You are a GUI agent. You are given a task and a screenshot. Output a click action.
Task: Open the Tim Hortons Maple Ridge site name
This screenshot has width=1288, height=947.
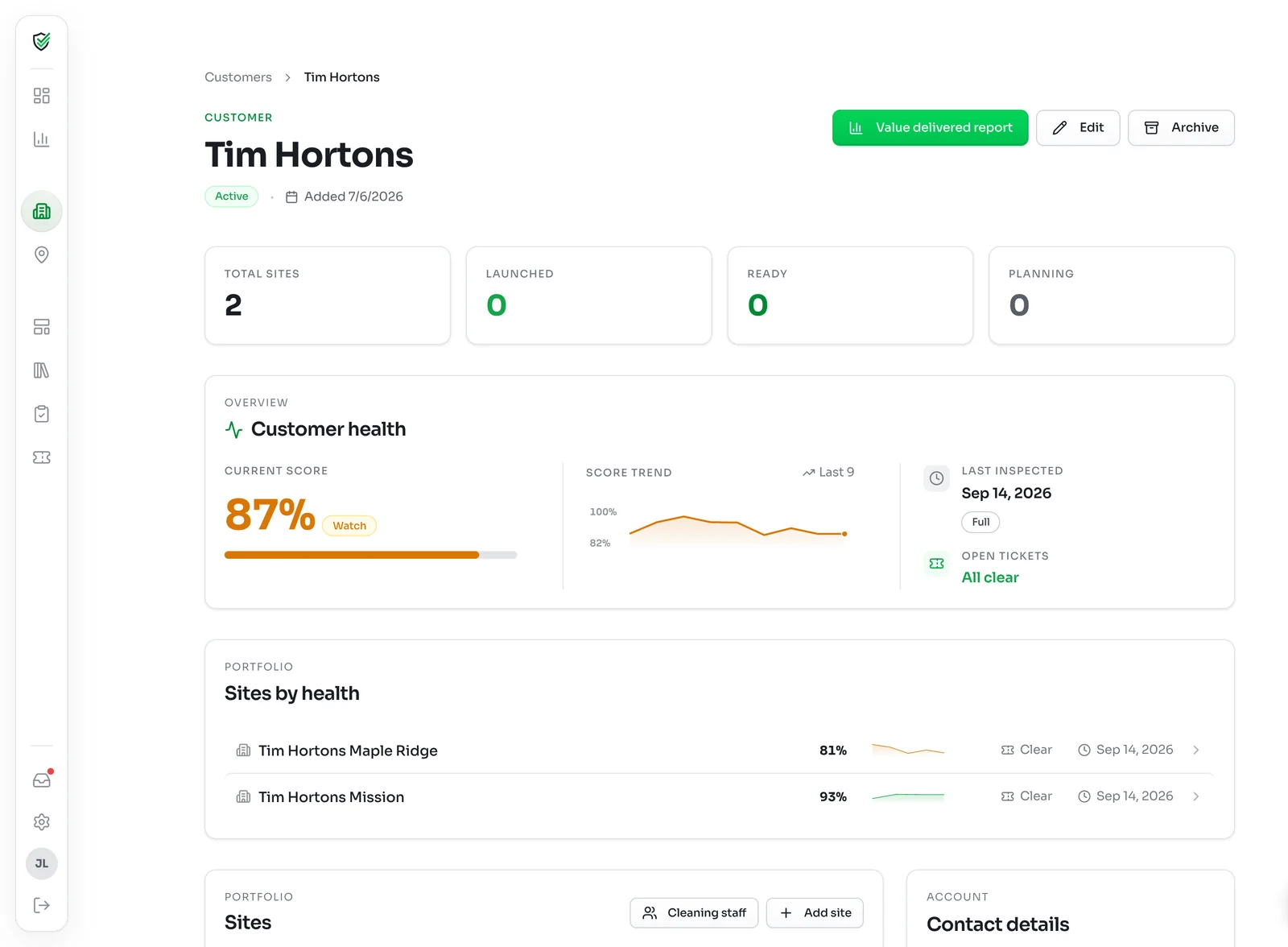tap(348, 751)
